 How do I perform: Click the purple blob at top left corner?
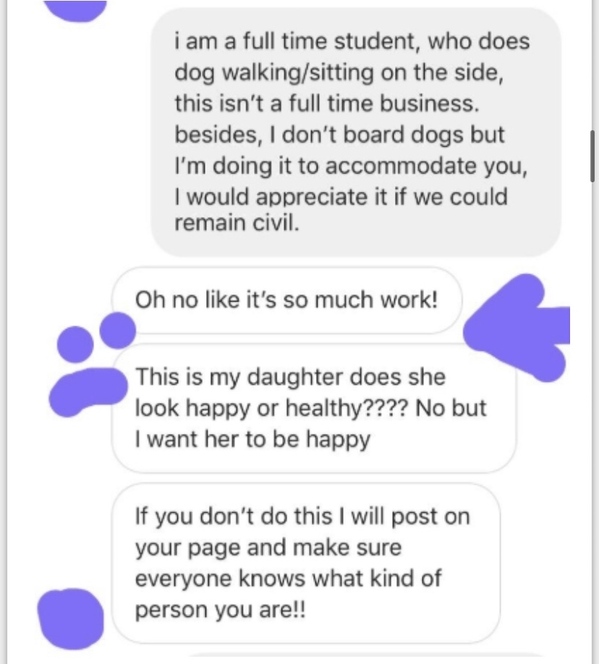[75, 10]
